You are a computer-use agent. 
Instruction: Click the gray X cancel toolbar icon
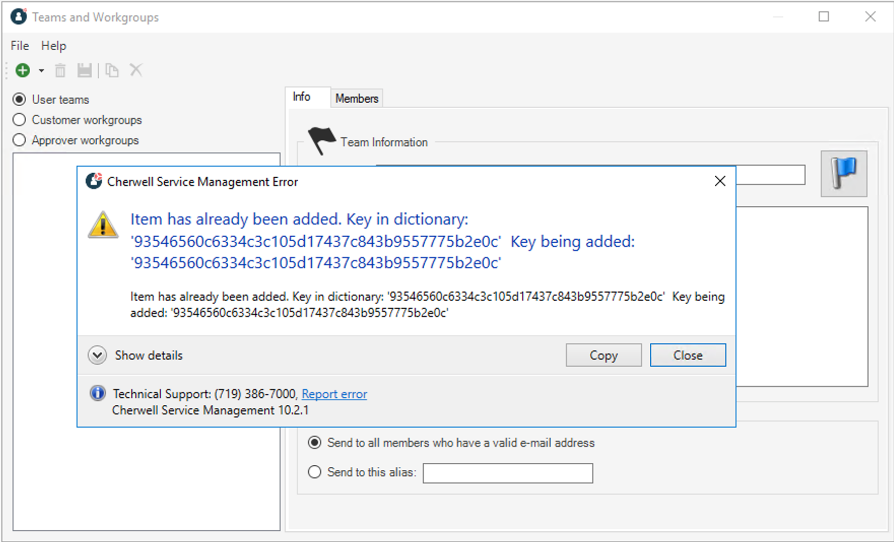coord(136,70)
